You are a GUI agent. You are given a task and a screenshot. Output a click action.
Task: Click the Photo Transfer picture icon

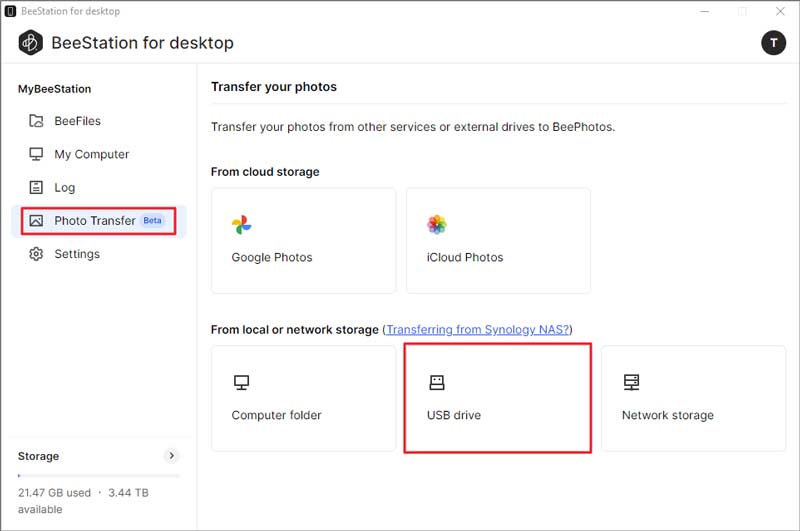pyautogui.click(x=36, y=220)
